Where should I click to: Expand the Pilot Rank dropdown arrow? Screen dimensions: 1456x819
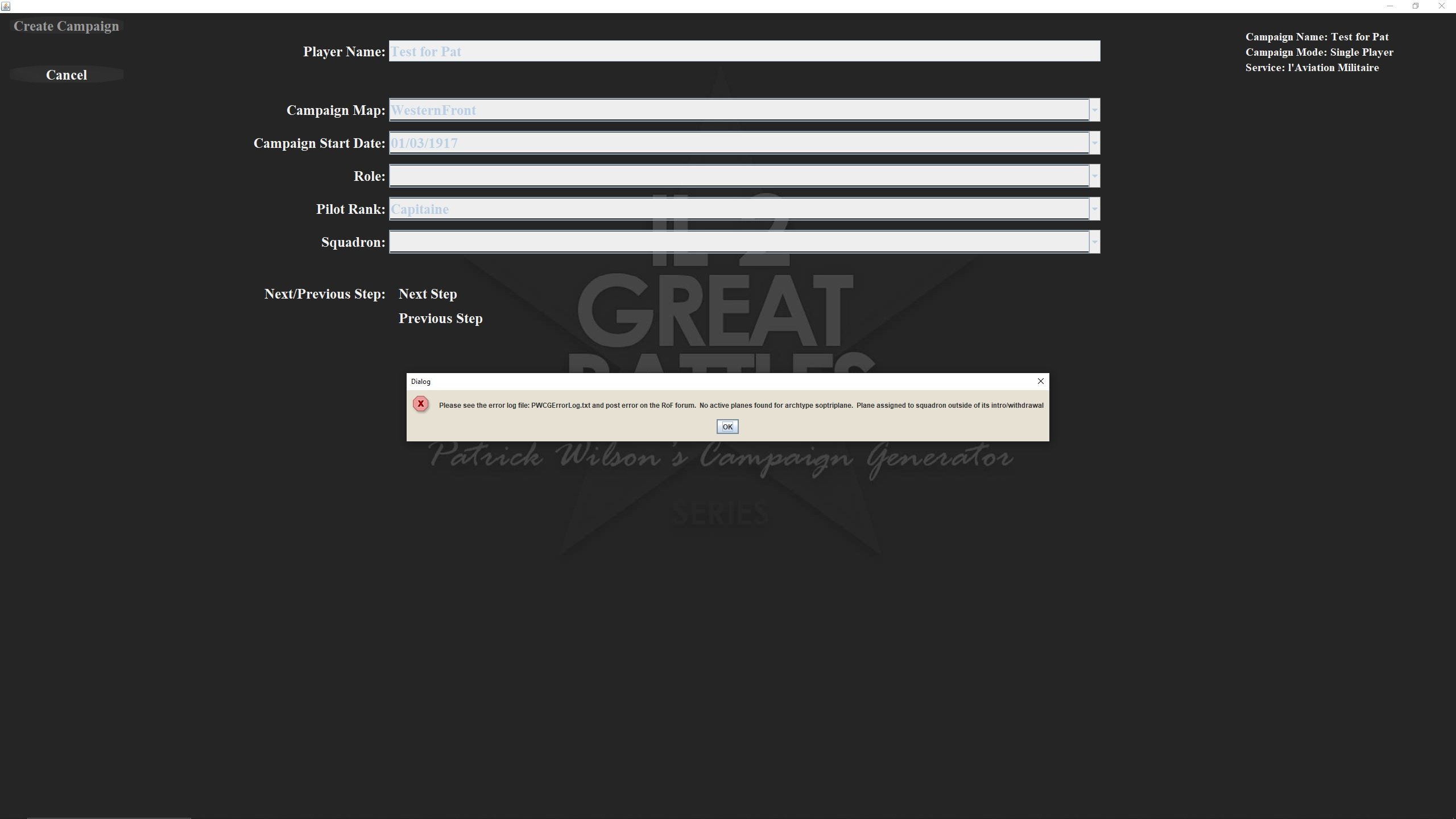point(1094,209)
